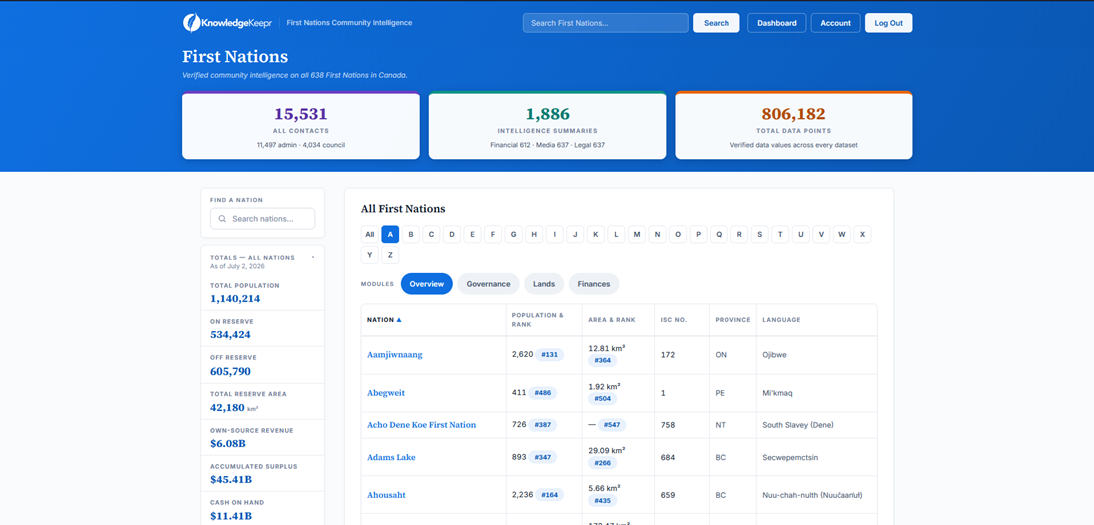Switch to the Overview module

tap(426, 284)
